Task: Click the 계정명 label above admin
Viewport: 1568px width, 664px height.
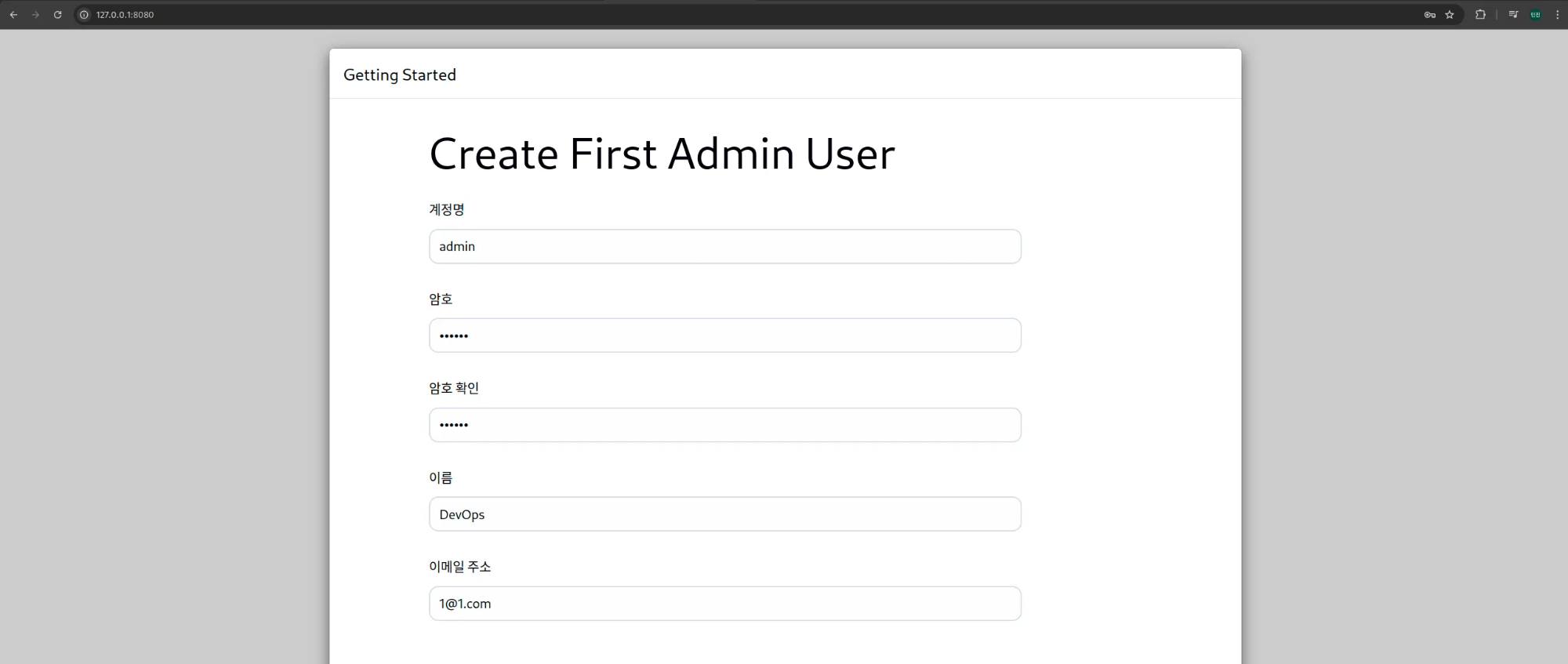Action: 447,209
